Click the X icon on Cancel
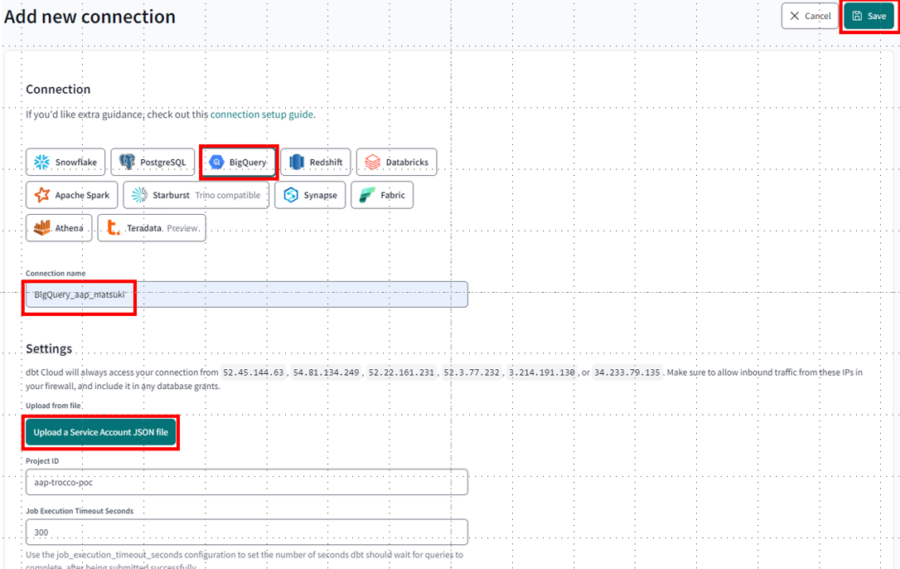The width and height of the screenshot is (900, 569). tap(794, 16)
